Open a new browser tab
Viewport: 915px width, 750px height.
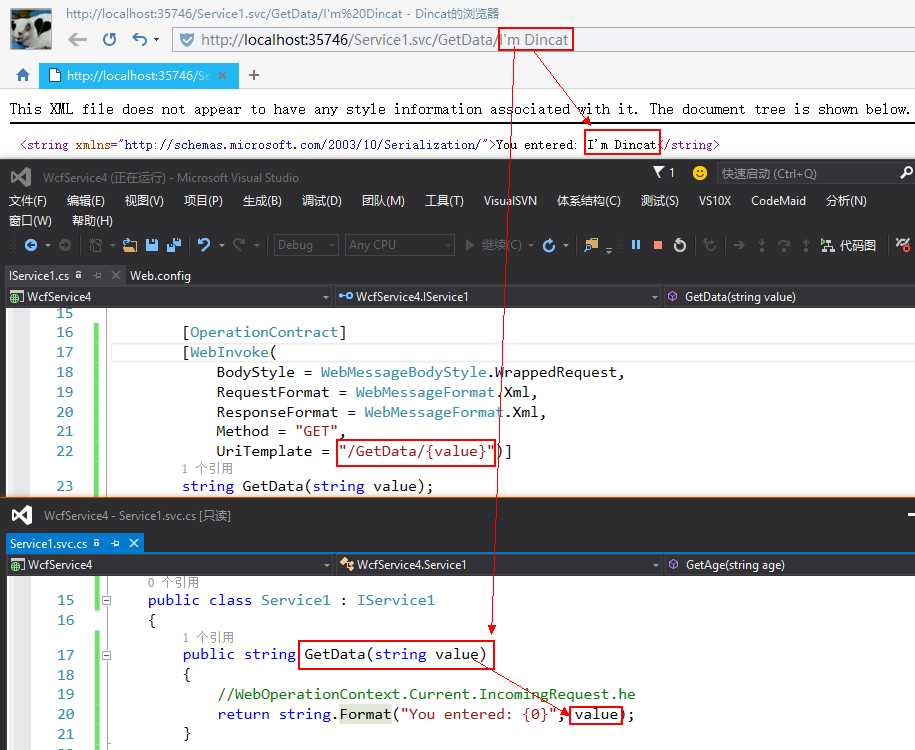(x=254, y=75)
